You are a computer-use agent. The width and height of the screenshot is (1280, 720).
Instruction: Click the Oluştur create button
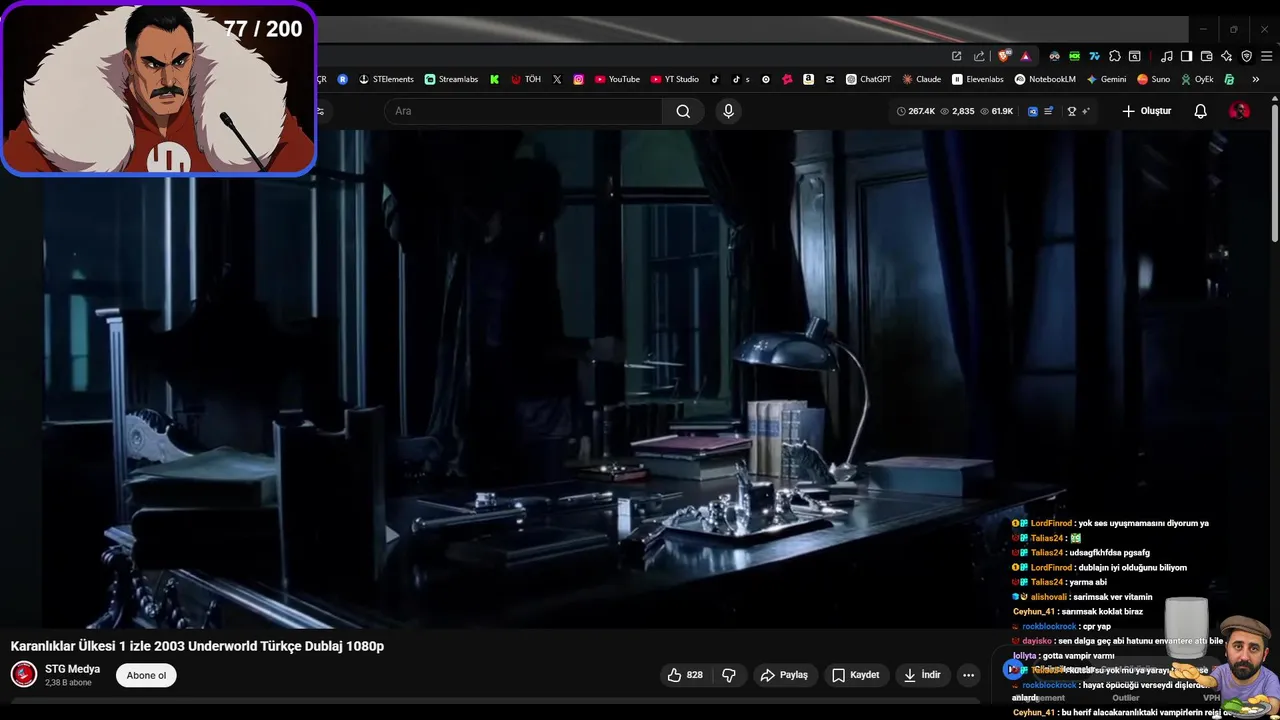(x=1147, y=111)
